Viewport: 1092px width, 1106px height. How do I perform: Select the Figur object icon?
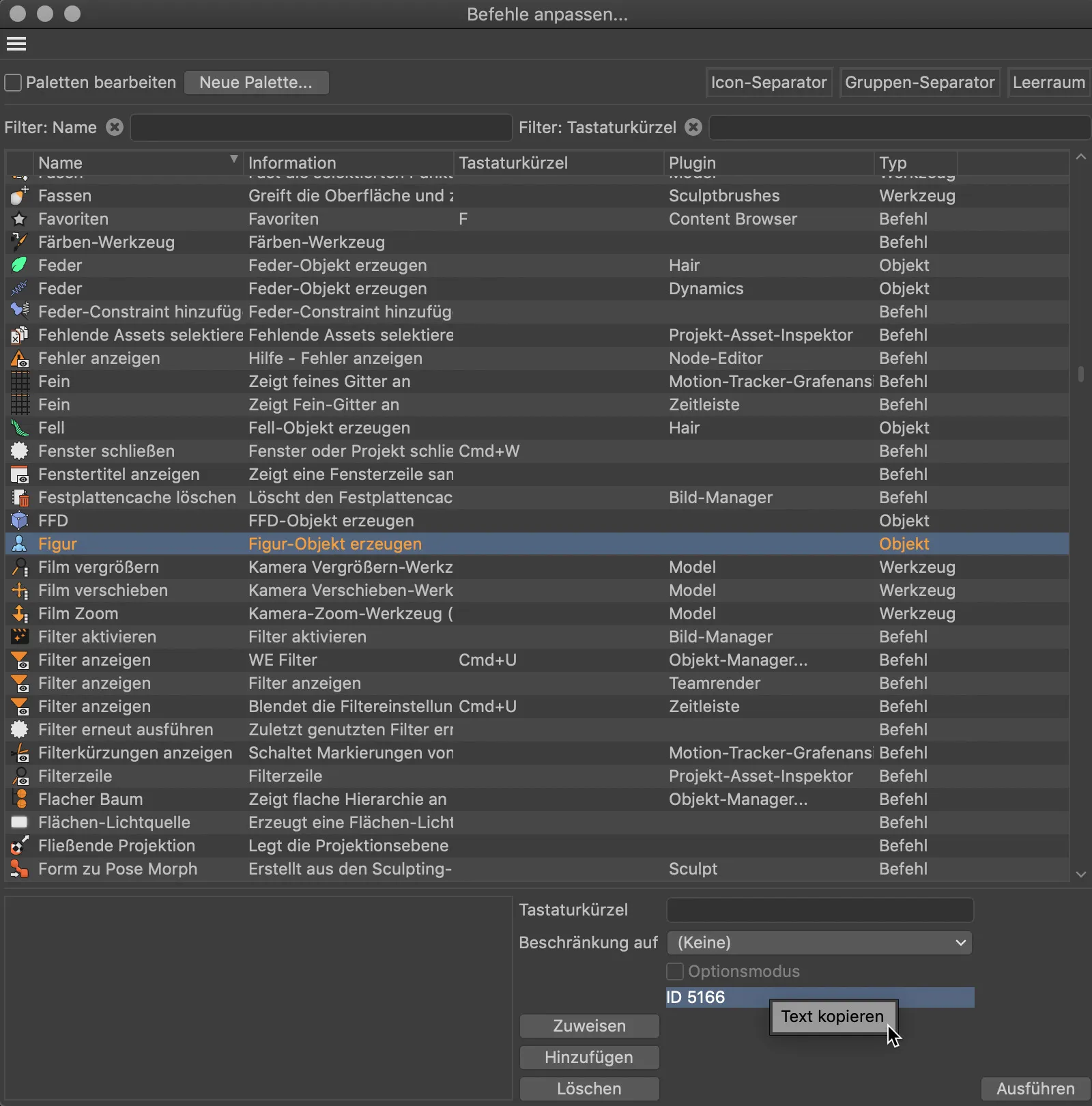(19, 543)
